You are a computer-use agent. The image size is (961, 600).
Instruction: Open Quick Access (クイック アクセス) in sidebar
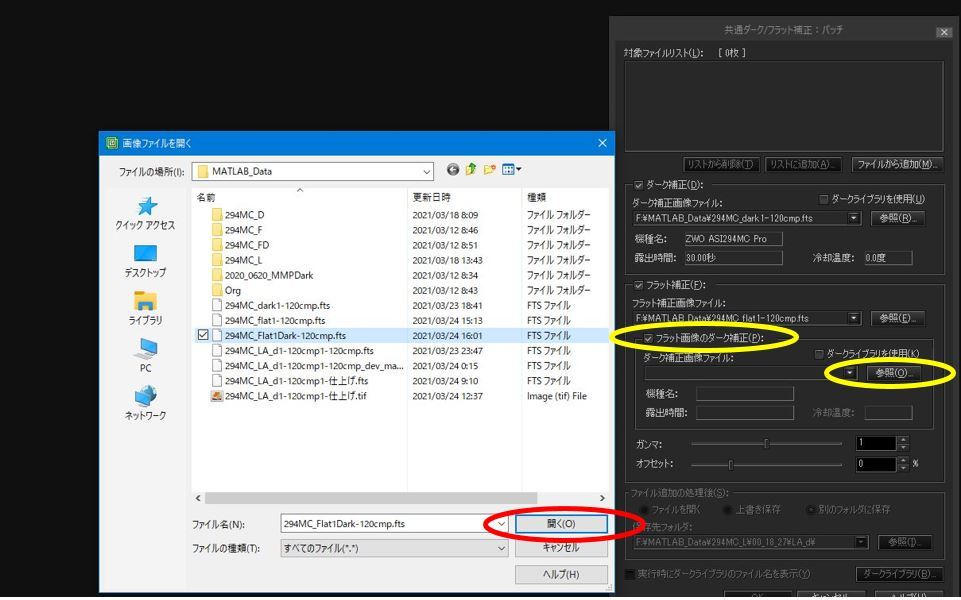point(145,213)
